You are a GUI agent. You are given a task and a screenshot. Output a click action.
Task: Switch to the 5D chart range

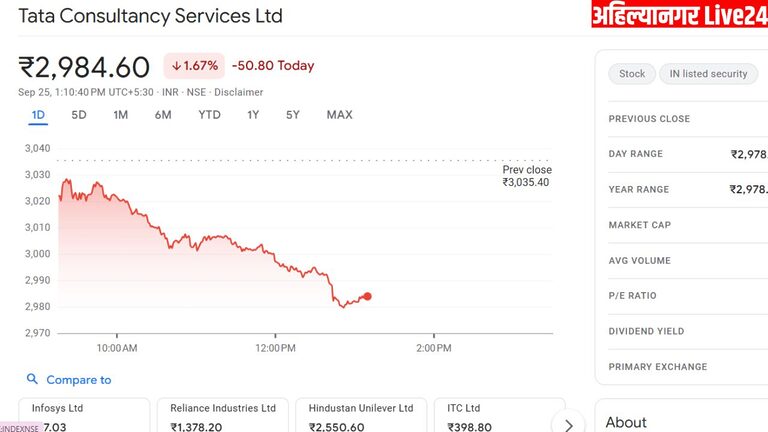click(x=79, y=115)
